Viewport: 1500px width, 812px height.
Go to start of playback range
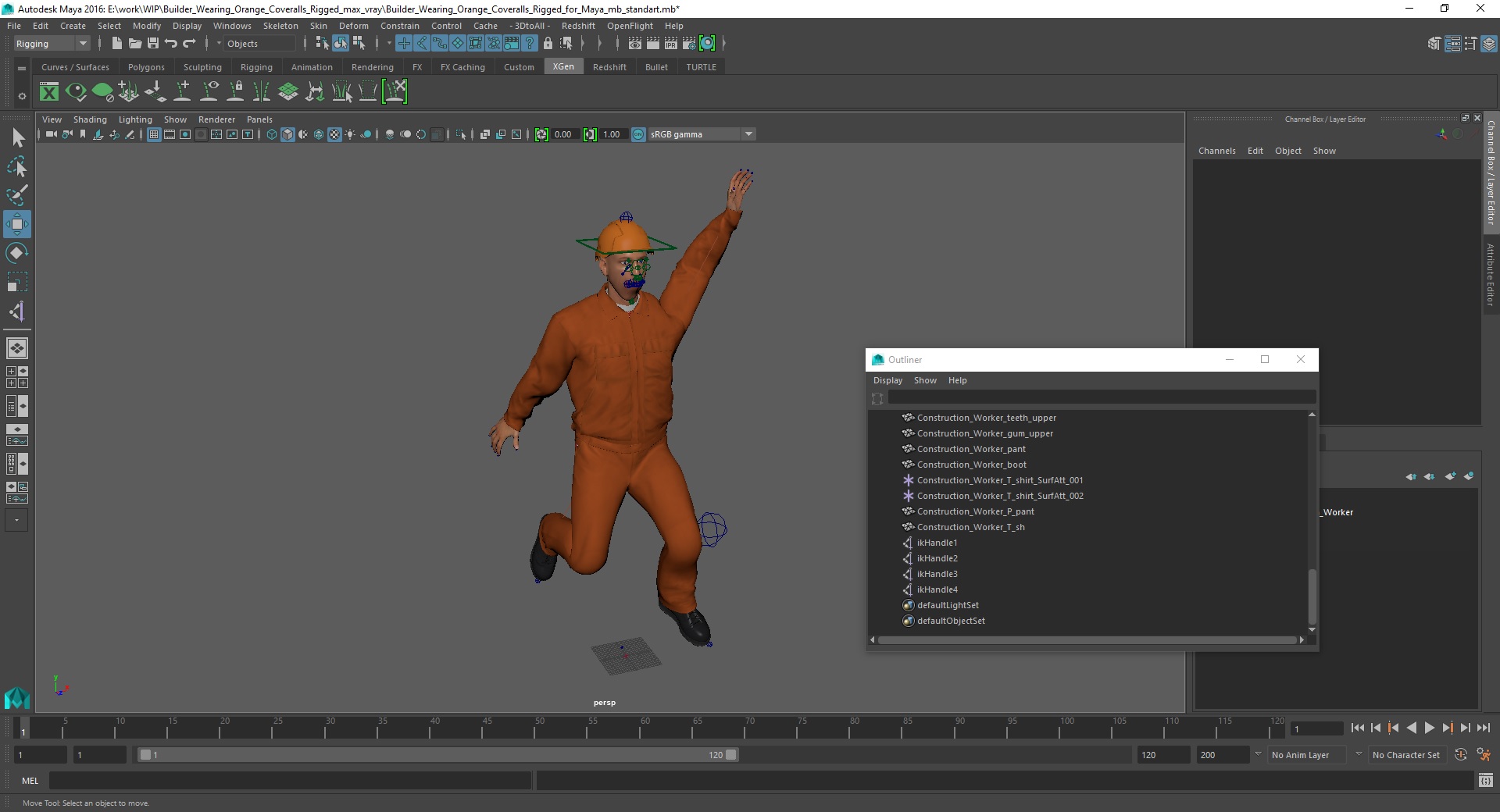[x=1357, y=728]
